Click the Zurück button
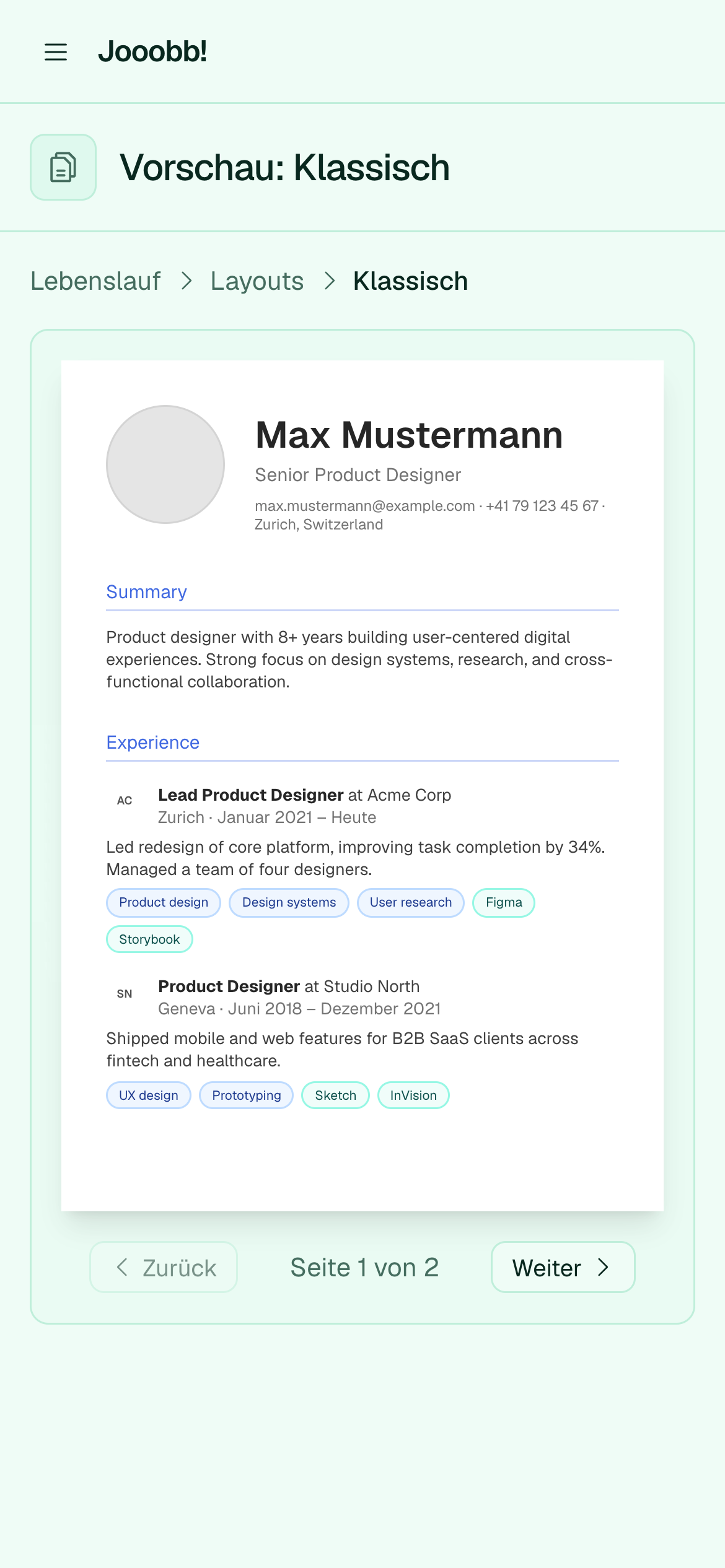 [x=164, y=1267]
